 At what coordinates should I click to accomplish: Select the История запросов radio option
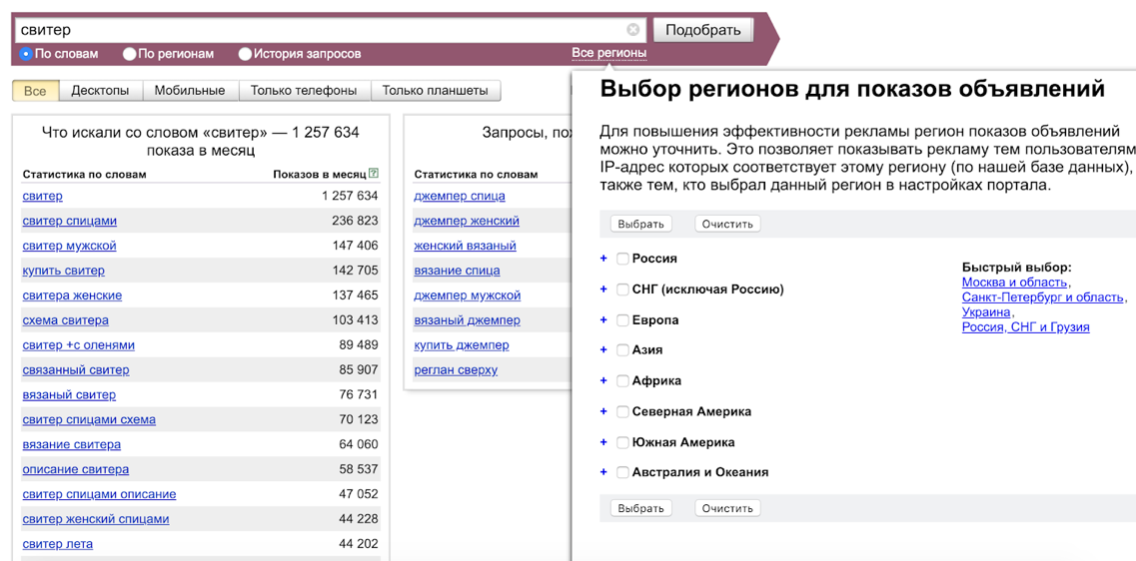[245, 54]
